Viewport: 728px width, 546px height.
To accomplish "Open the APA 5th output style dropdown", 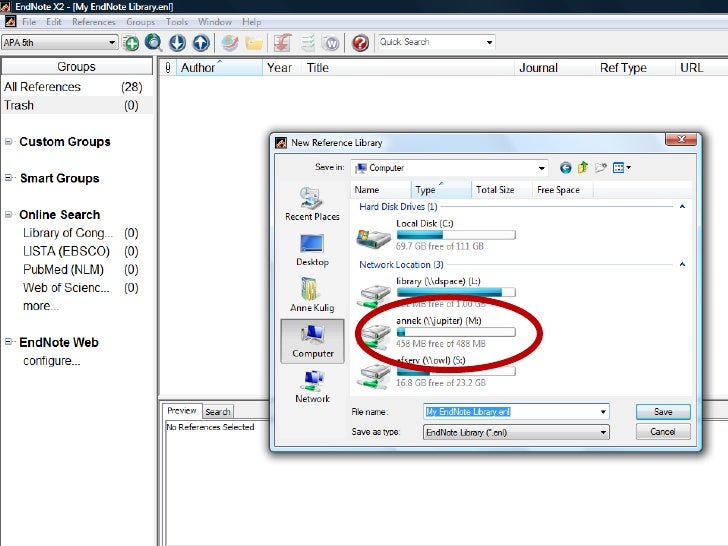I will [59, 43].
